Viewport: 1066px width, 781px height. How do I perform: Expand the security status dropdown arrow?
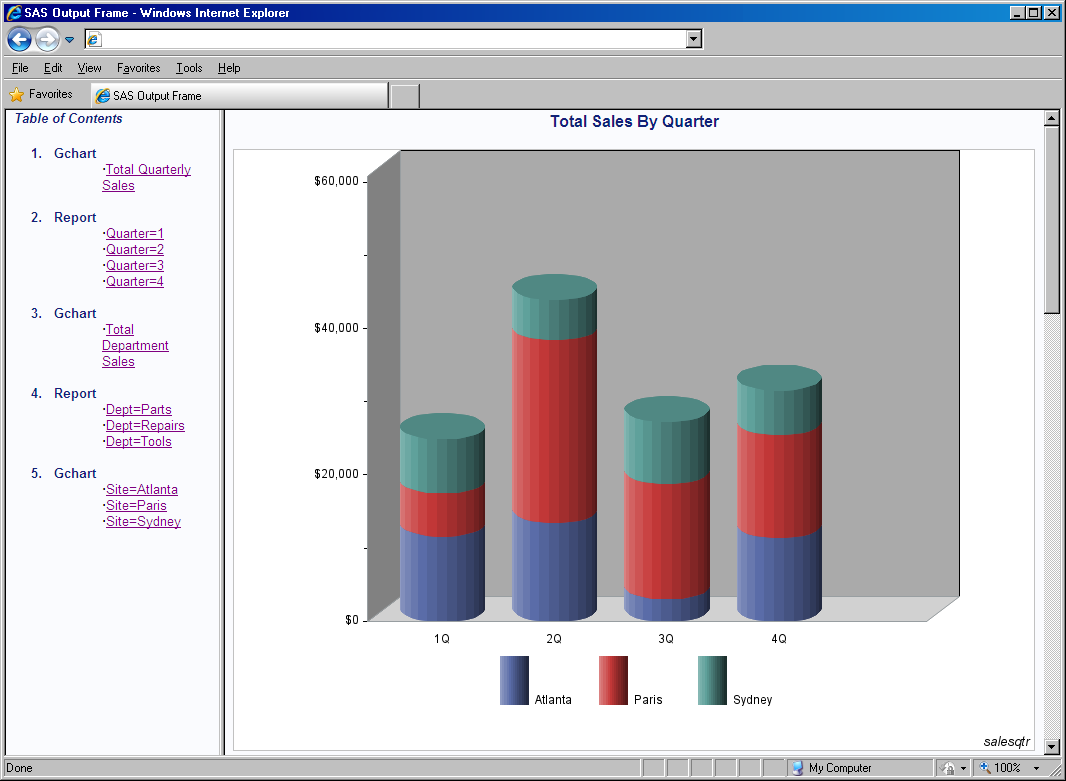pyautogui.click(x=963, y=768)
